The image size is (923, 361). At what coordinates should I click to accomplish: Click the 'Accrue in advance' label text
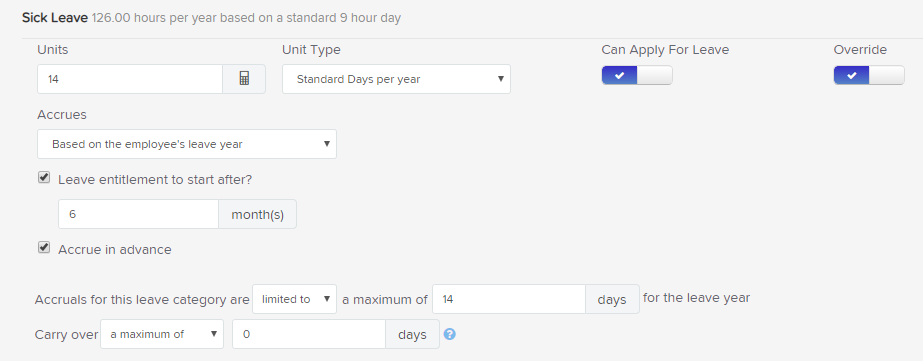pos(115,250)
